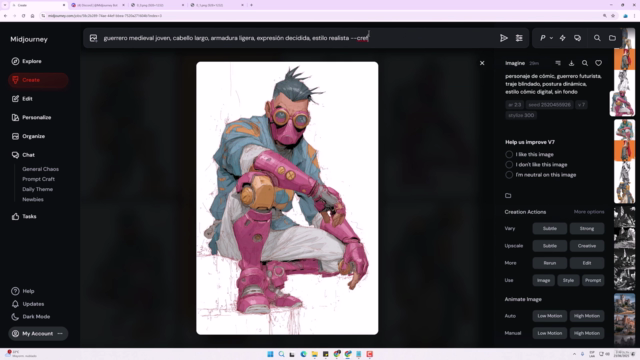Toggle the fast-mode lightning icon
The height and width of the screenshot is (360, 640).
point(562,38)
